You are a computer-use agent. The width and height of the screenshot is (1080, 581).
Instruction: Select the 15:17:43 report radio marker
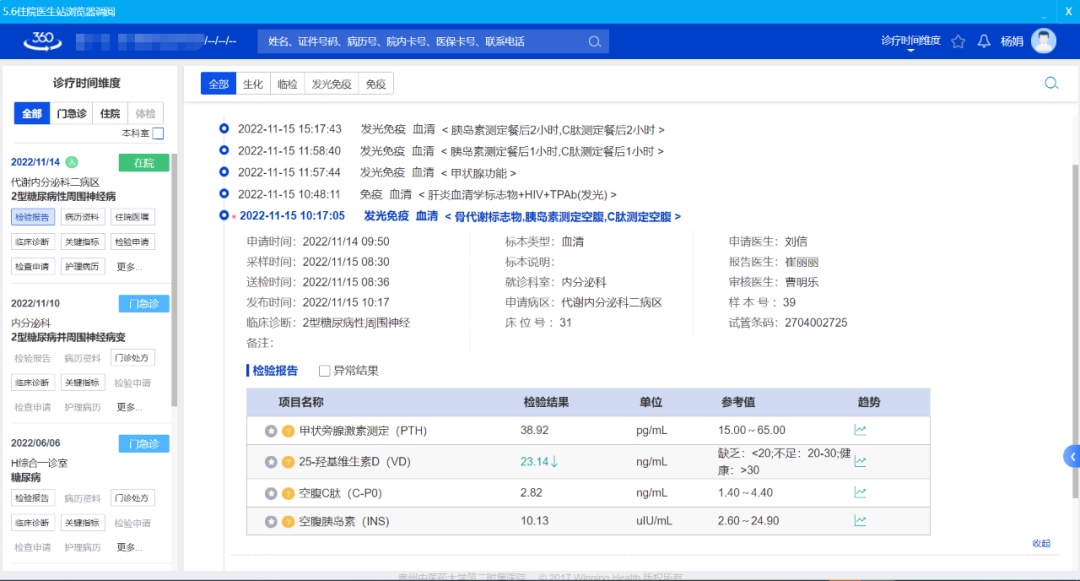[224, 129]
